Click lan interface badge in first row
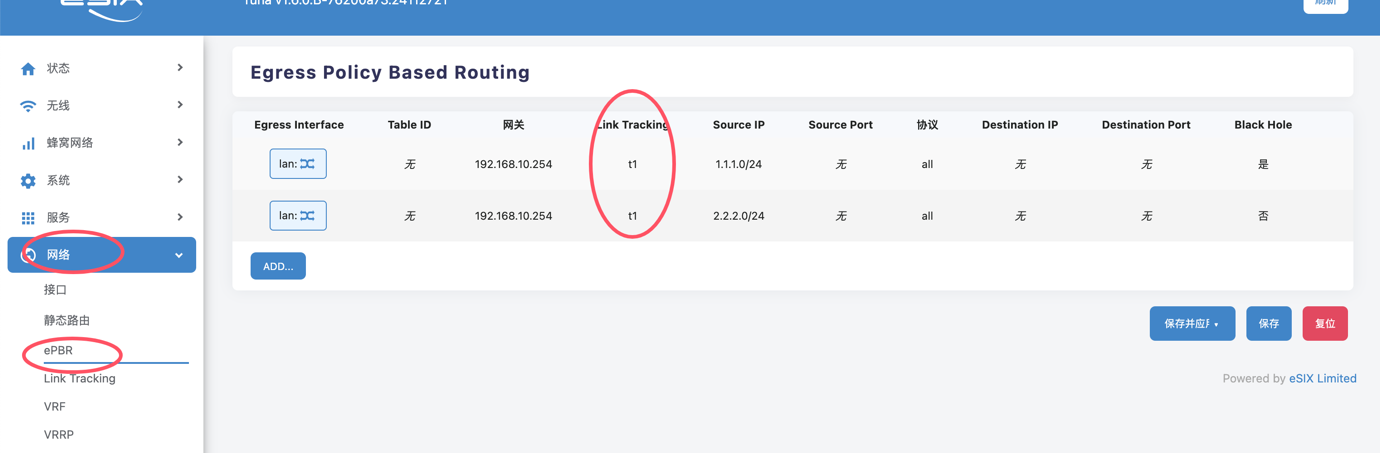The image size is (1380, 453). click(x=298, y=164)
